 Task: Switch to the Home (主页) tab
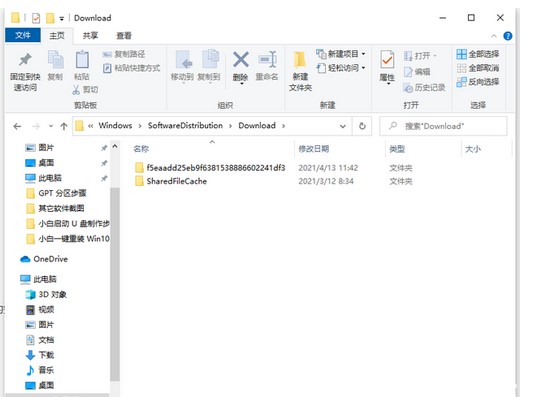[x=57, y=35]
